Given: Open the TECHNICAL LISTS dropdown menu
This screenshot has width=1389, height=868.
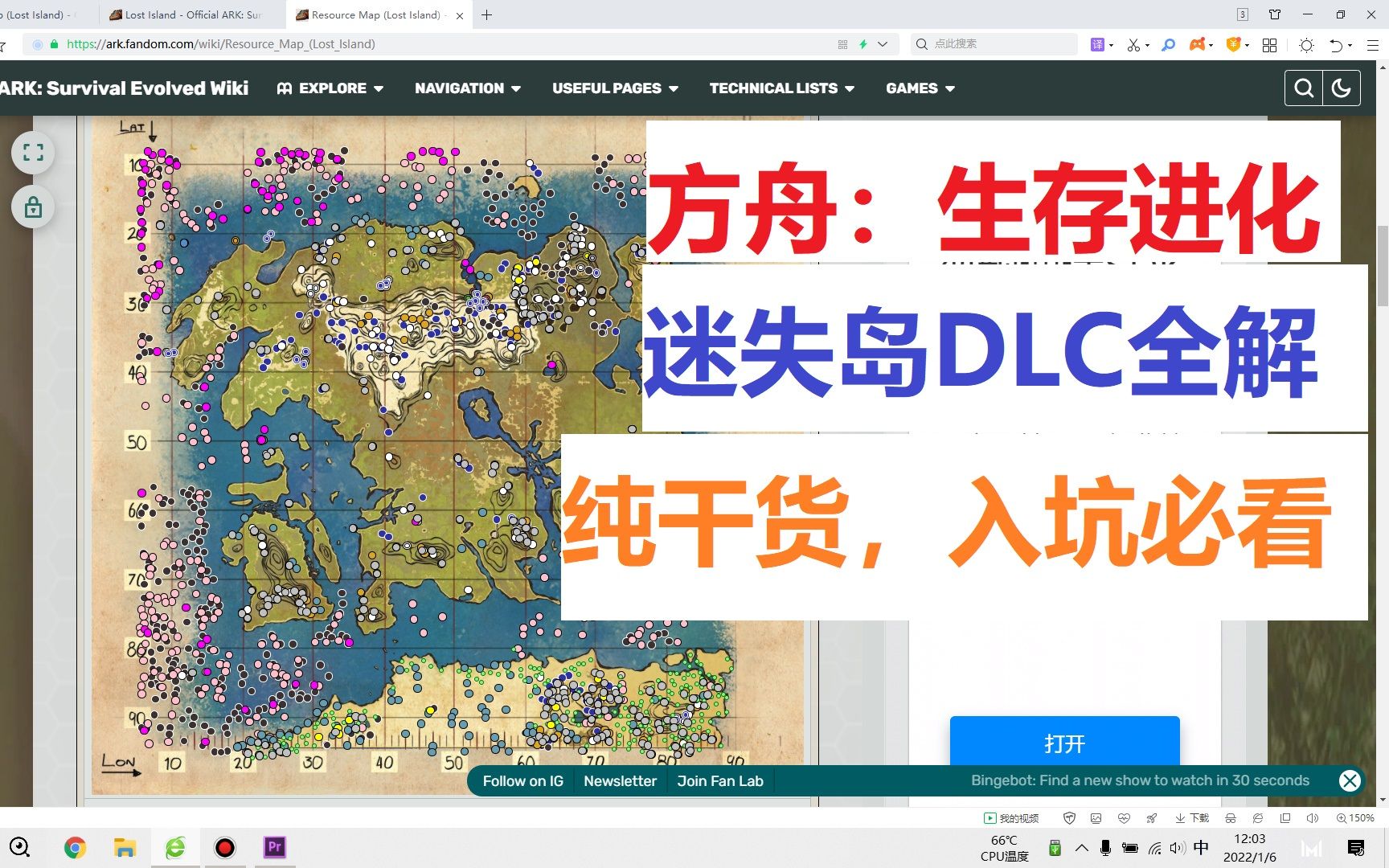Looking at the screenshot, I should click(x=781, y=88).
